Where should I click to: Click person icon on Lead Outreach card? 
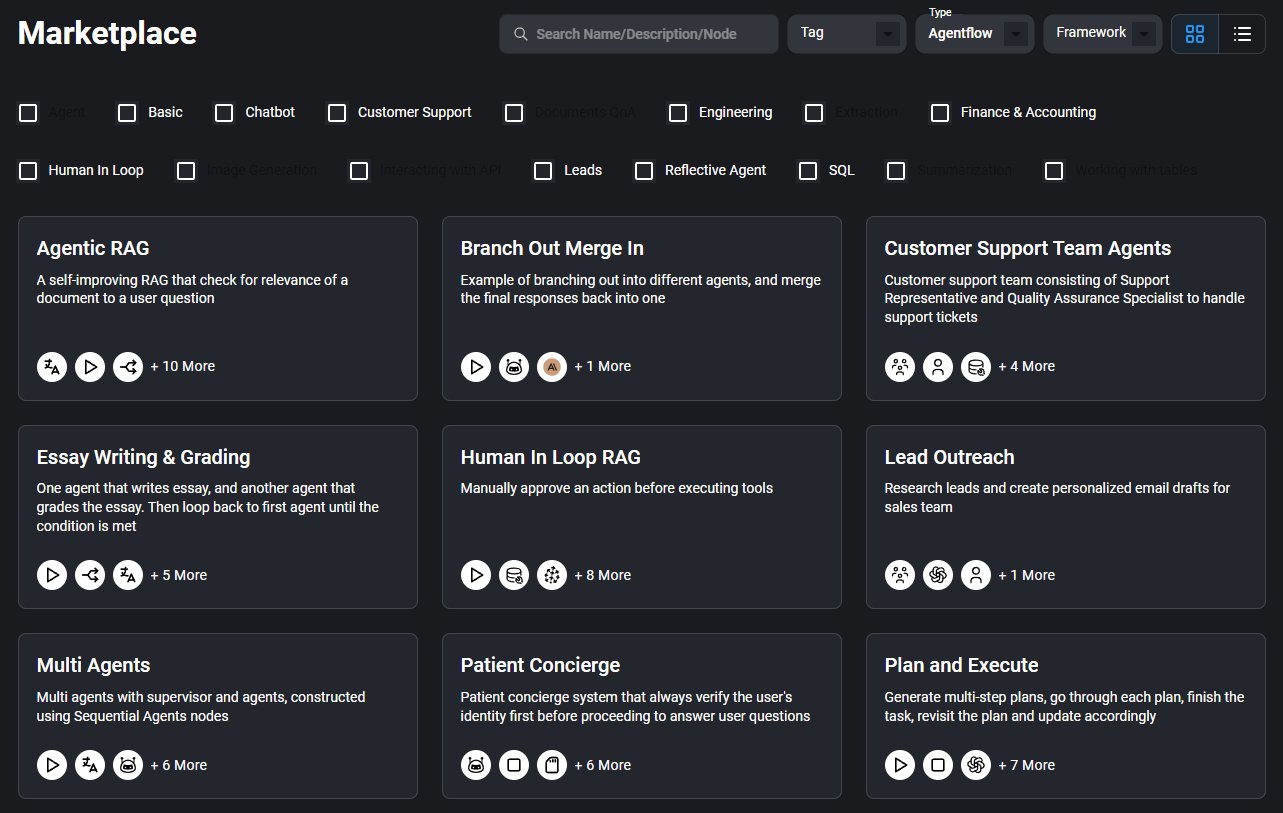(976, 575)
